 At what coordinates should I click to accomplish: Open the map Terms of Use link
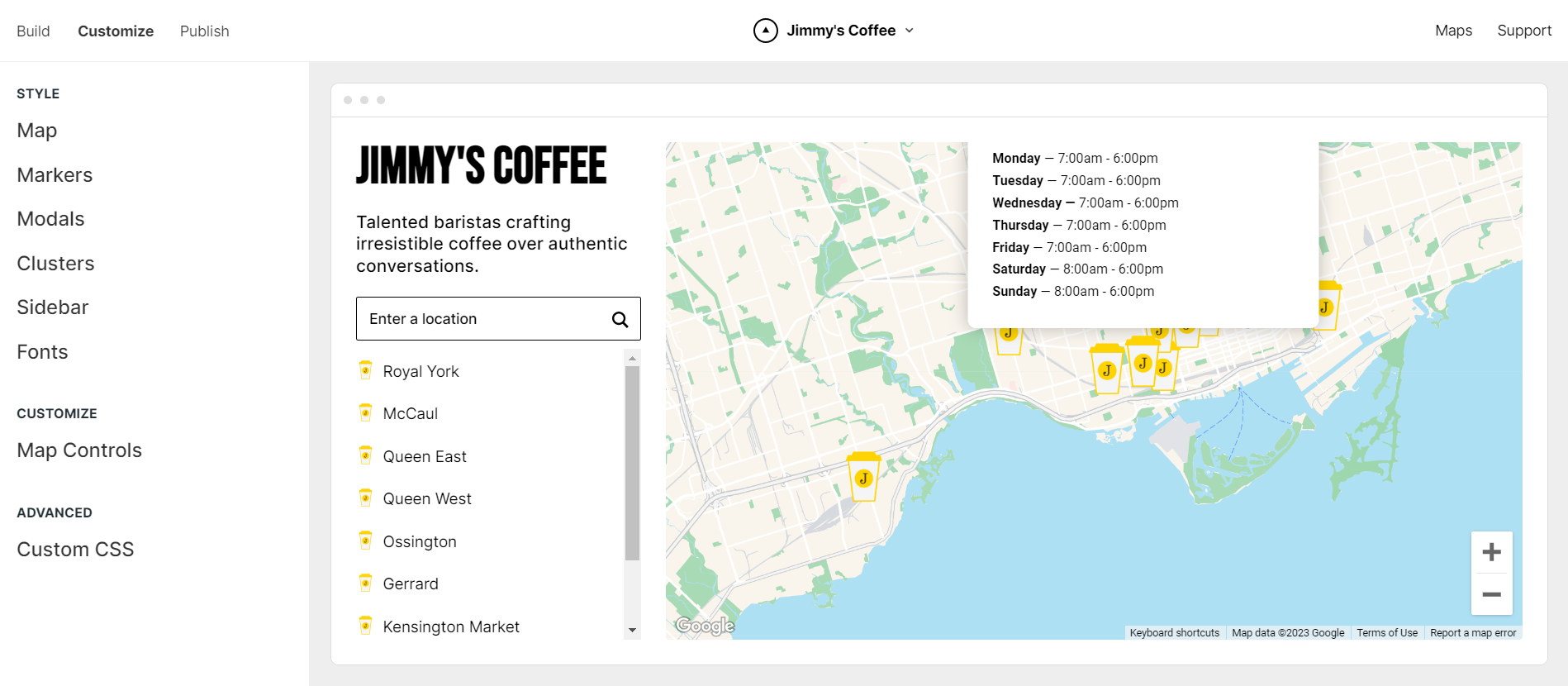point(1387,633)
